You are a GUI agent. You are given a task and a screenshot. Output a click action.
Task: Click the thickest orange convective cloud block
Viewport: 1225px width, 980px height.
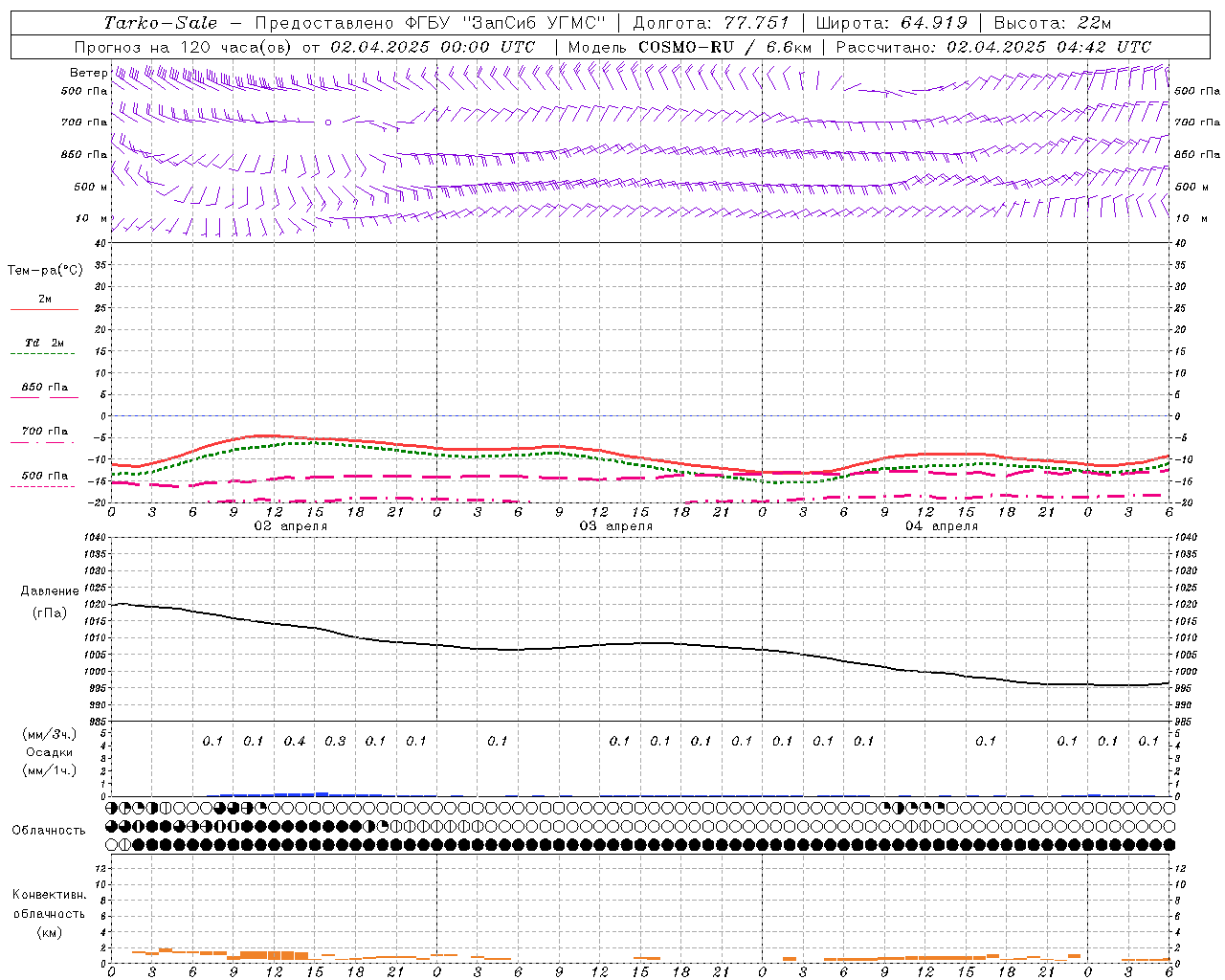pyautogui.click(x=274, y=954)
